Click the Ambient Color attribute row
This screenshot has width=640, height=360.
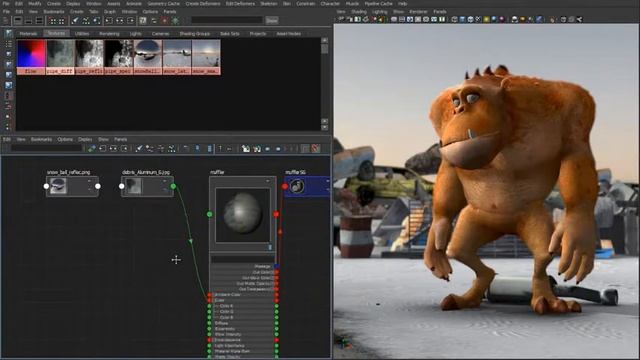pyautogui.click(x=243, y=295)
